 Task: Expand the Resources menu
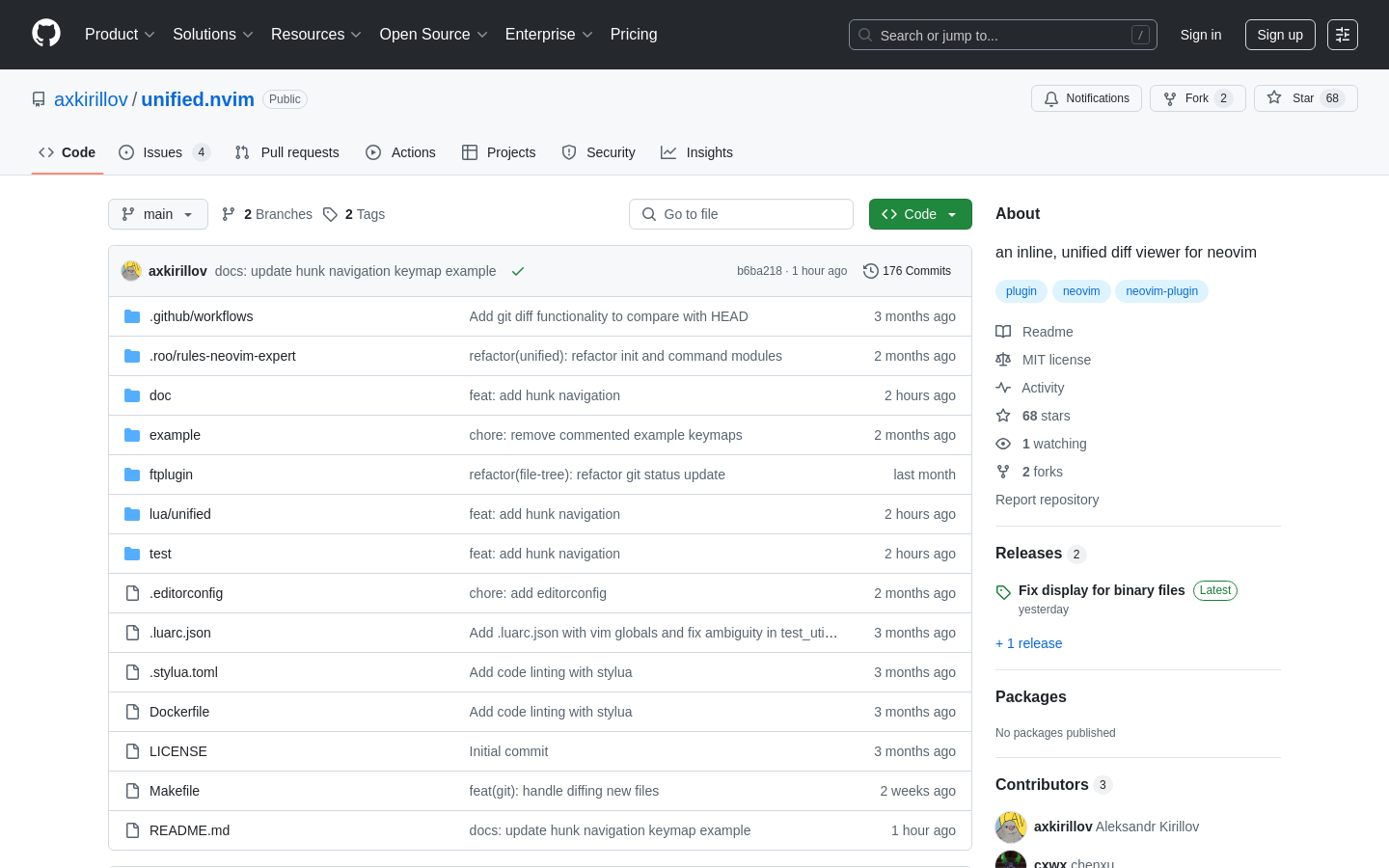[x=316, y=35]
